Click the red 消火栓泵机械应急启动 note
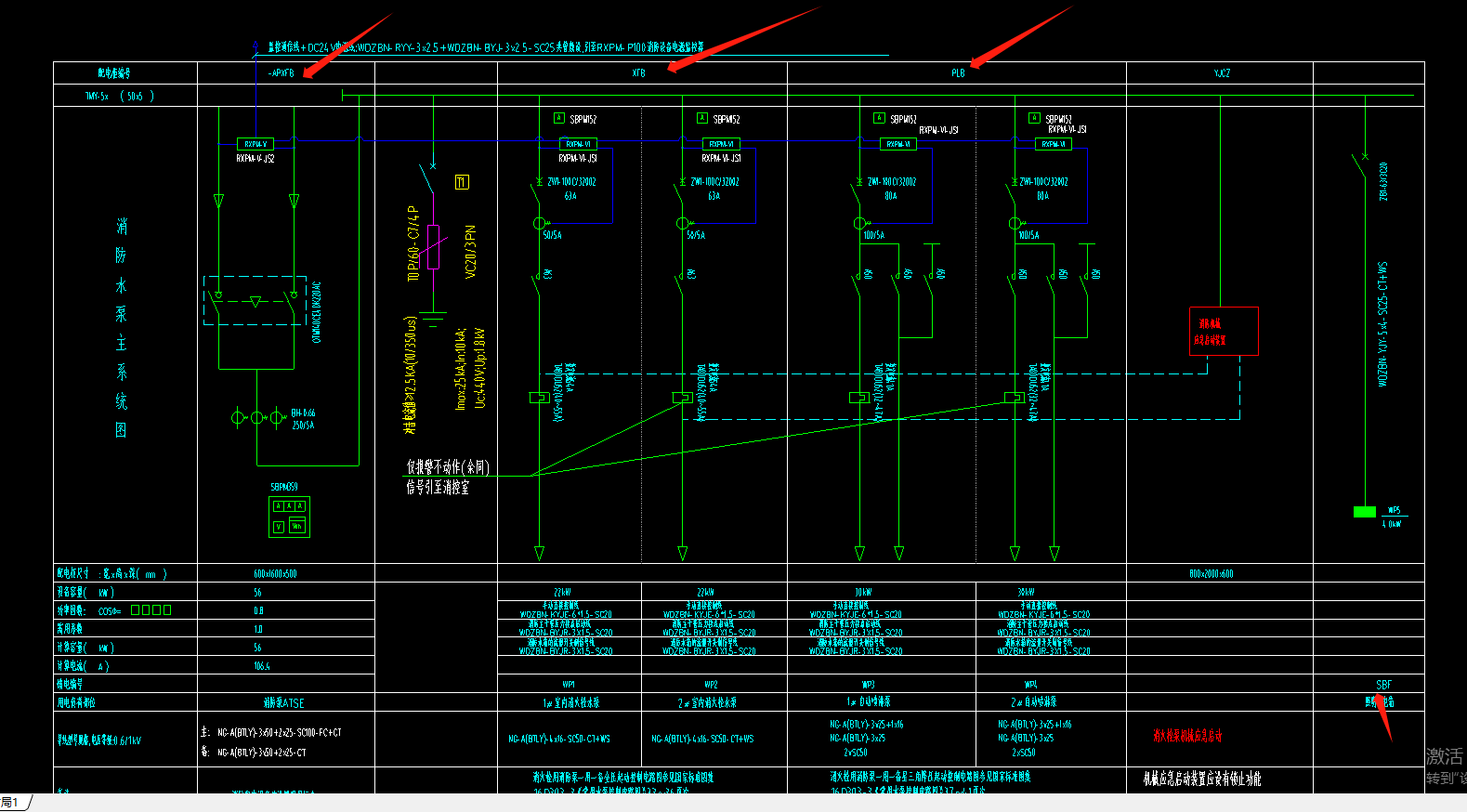Image resolution: width=1467 pixels, height=812 pixels. pyautogui.click(x=1188, y=736)
